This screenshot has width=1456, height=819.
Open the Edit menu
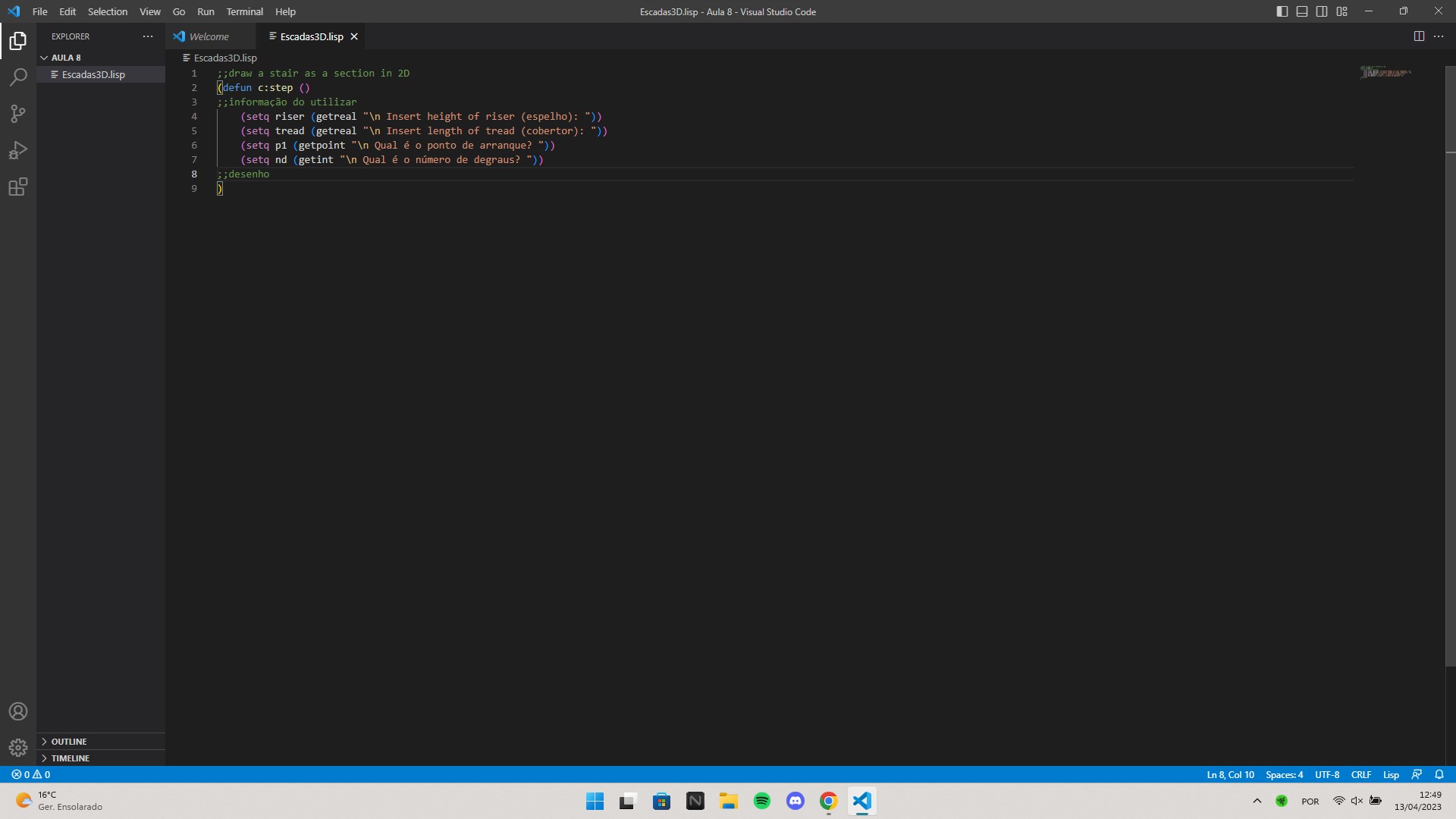[x=67, y=11]
